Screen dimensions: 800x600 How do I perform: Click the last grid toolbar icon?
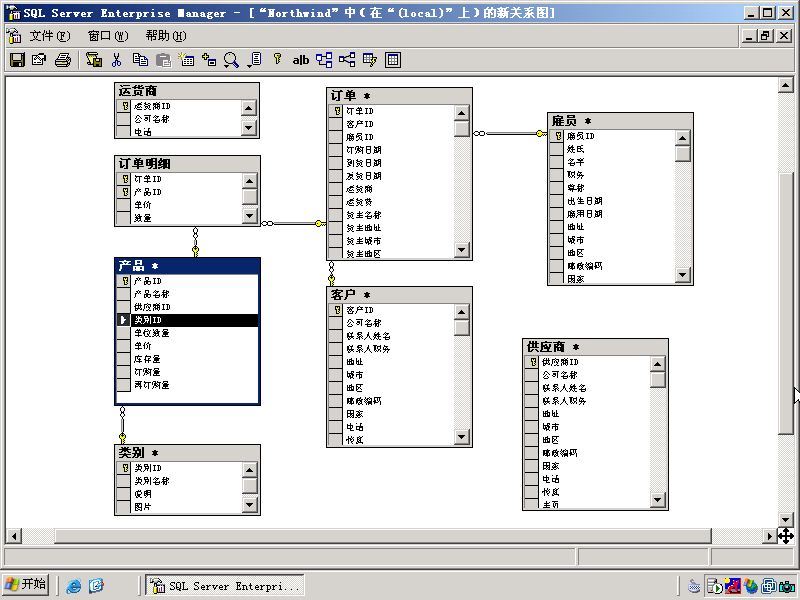click(x=393, y=60)
